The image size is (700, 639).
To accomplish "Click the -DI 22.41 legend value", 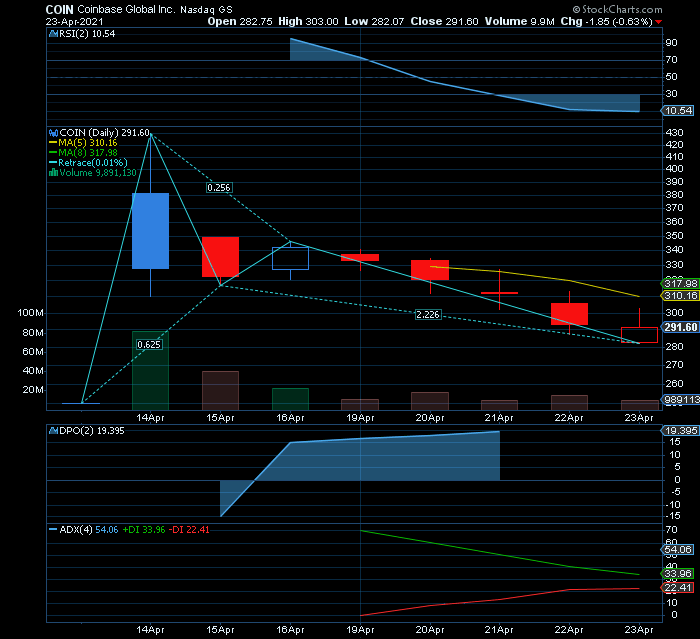I will 189,530.
